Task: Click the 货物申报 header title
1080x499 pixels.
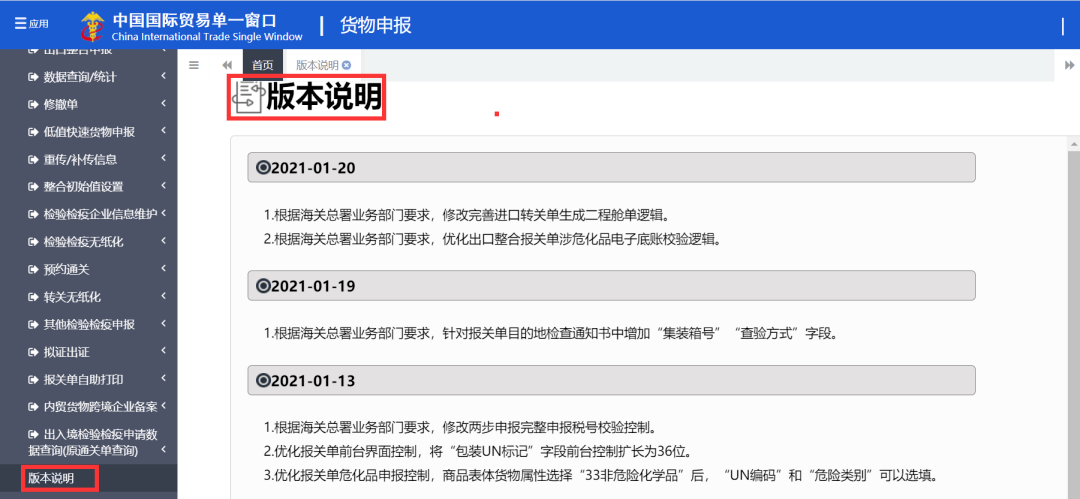Action: 376,26
